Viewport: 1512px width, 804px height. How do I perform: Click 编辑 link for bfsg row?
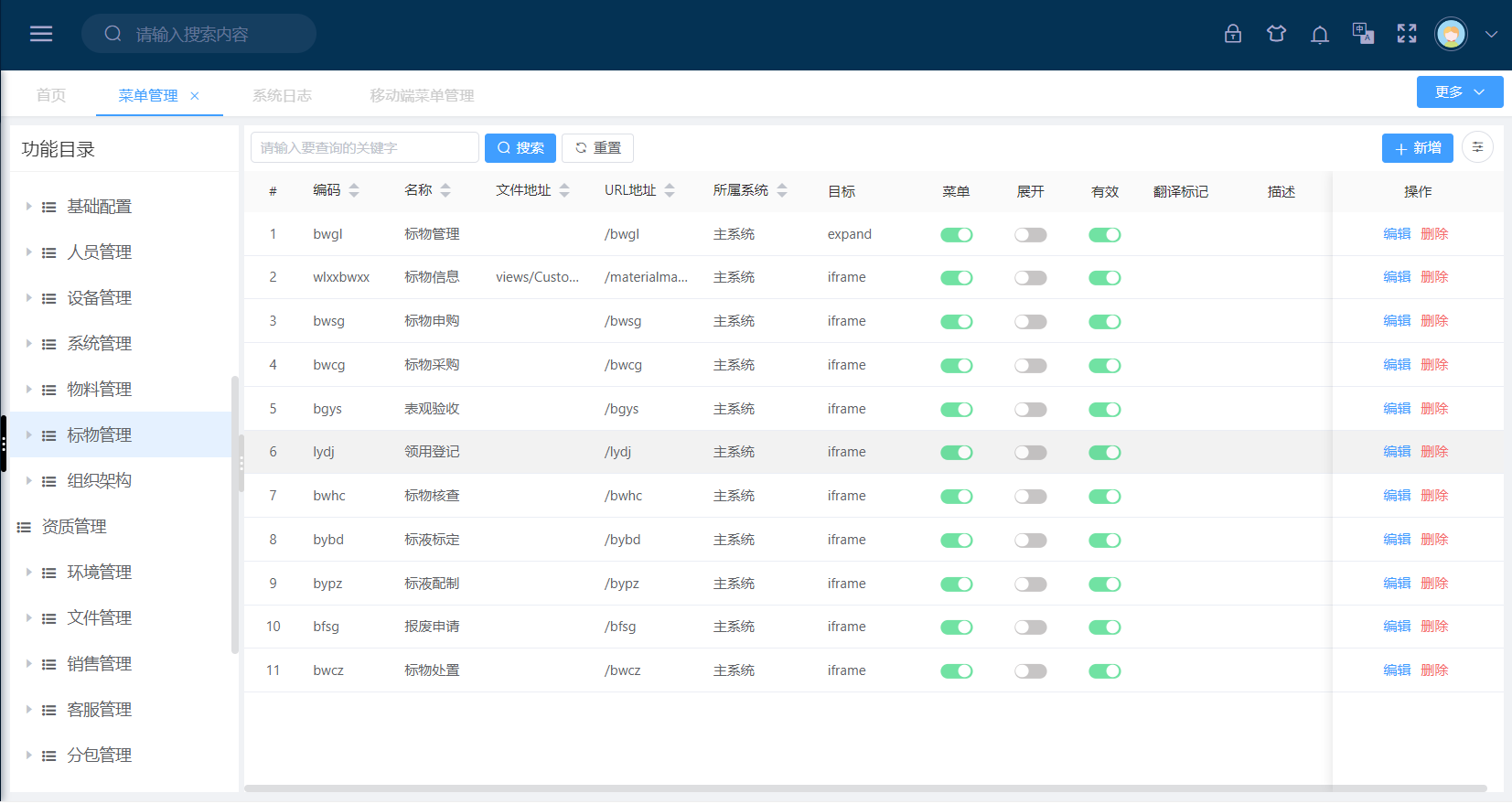click(1397, 627)
